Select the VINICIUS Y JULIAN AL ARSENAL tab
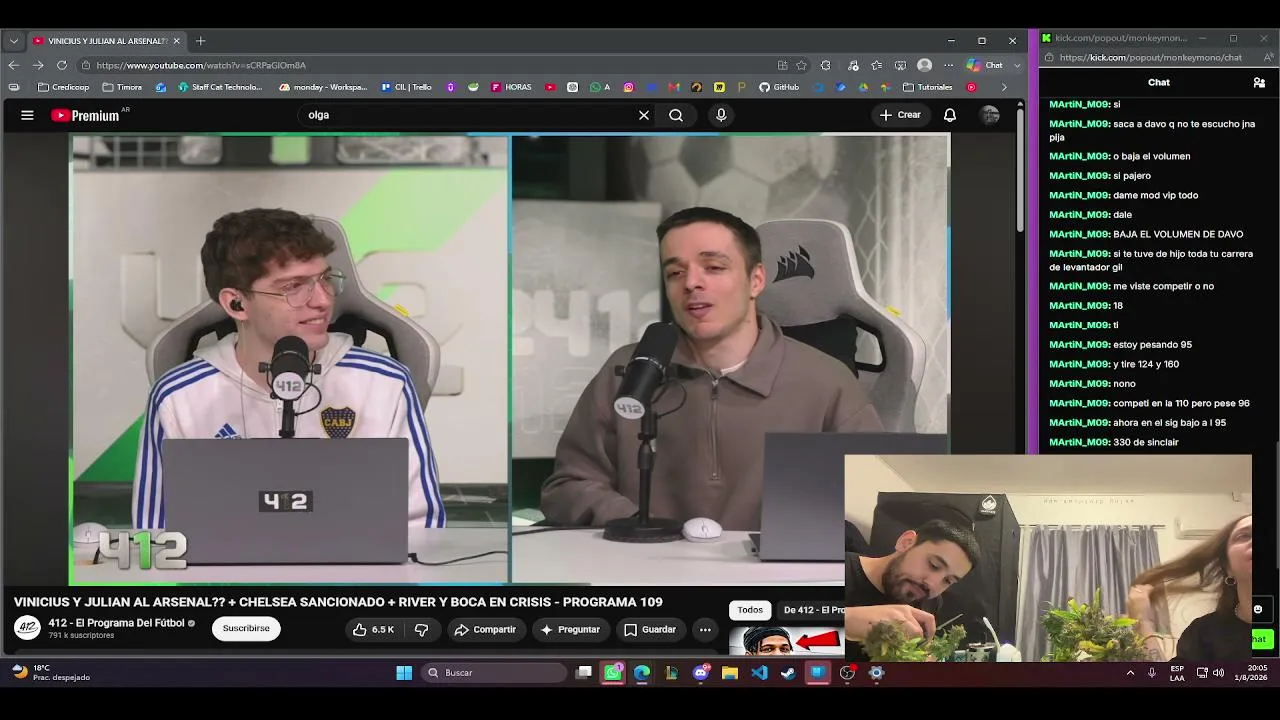Image resolution: width=1280 pixels, height=720 pixels. pyautogui.click(x=106, y=41)
